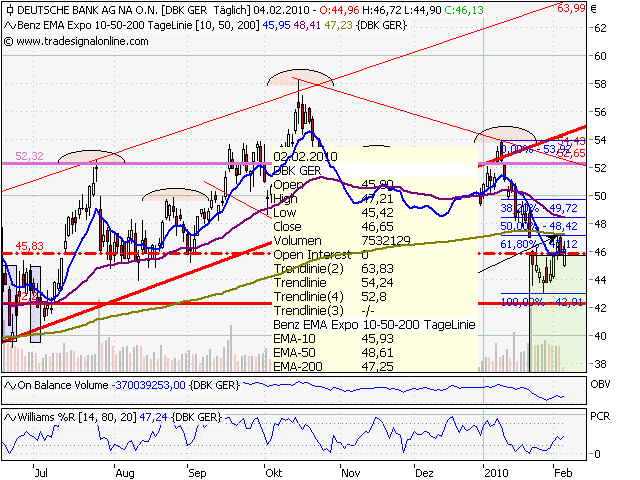The height and width of the screenshot is (480, 640).
Task: Select the DEUTSCHE BANK AG NA O.N. title
Action: pos(88,10)
